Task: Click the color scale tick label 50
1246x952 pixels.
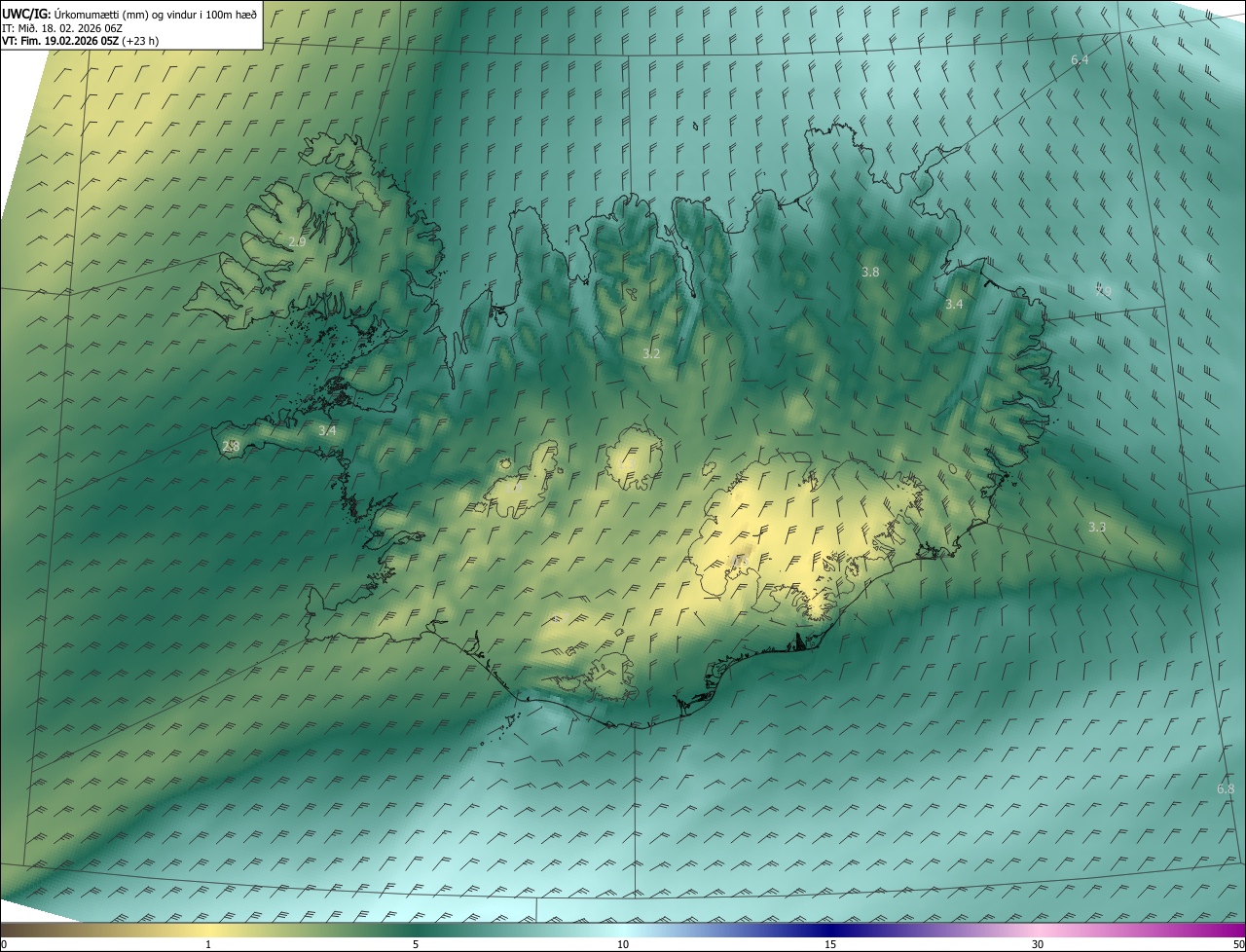Action: pos(1238,945)
